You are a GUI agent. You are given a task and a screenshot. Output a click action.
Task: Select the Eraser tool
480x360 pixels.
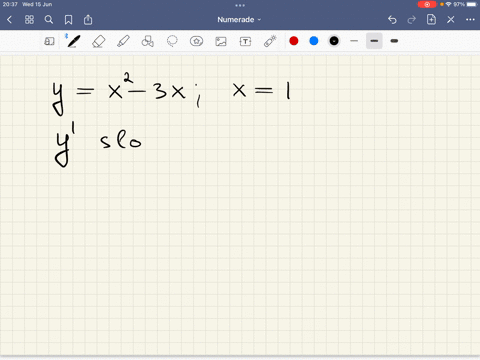coord(98,41)
